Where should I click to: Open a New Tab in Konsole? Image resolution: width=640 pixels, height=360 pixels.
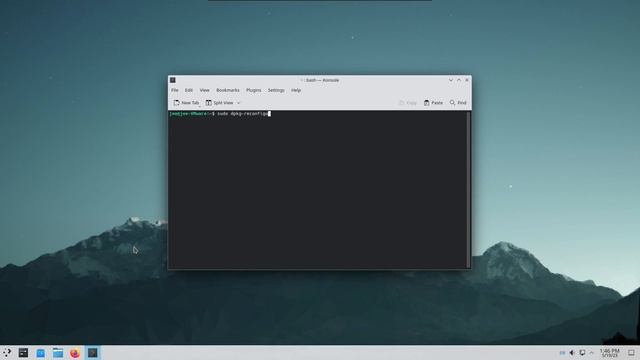(x=186, y=103)
